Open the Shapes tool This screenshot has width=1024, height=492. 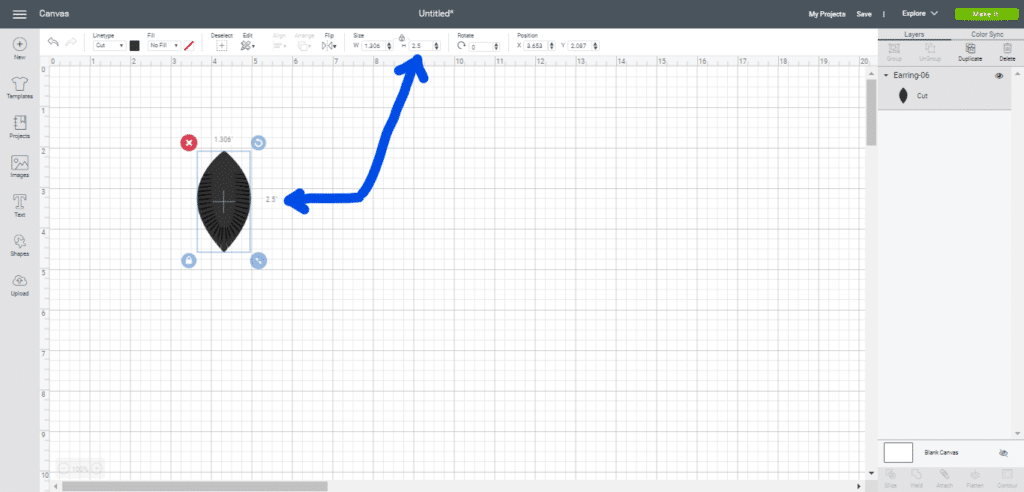coord(19,243)
